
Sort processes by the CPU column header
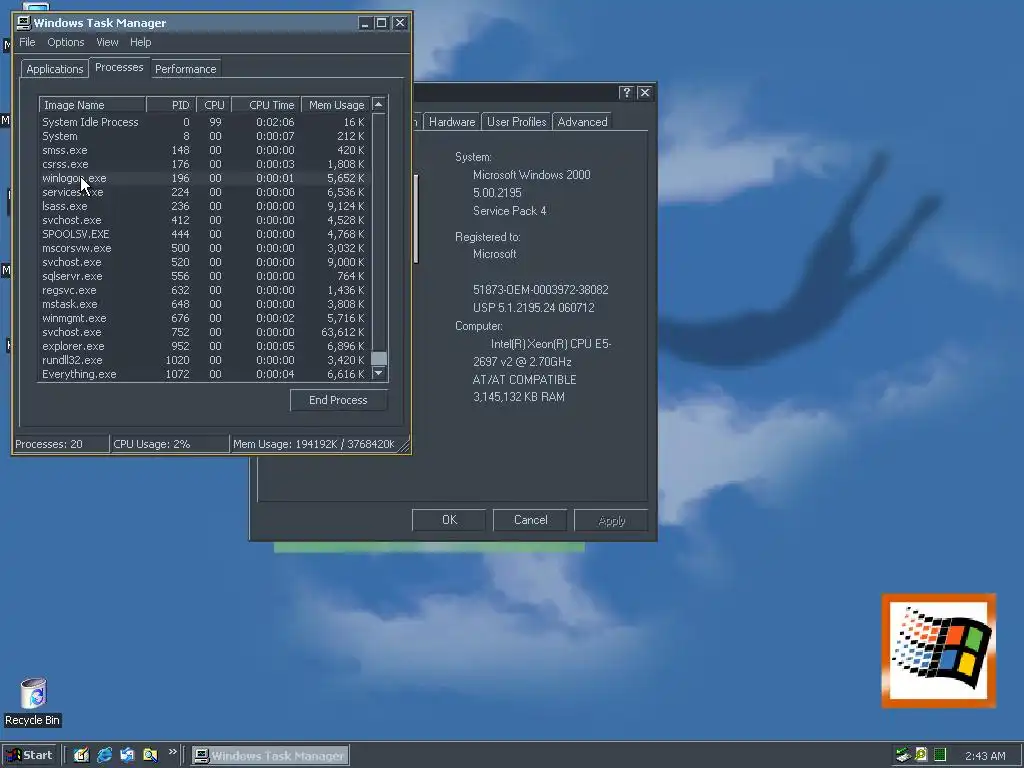[214, 105]
